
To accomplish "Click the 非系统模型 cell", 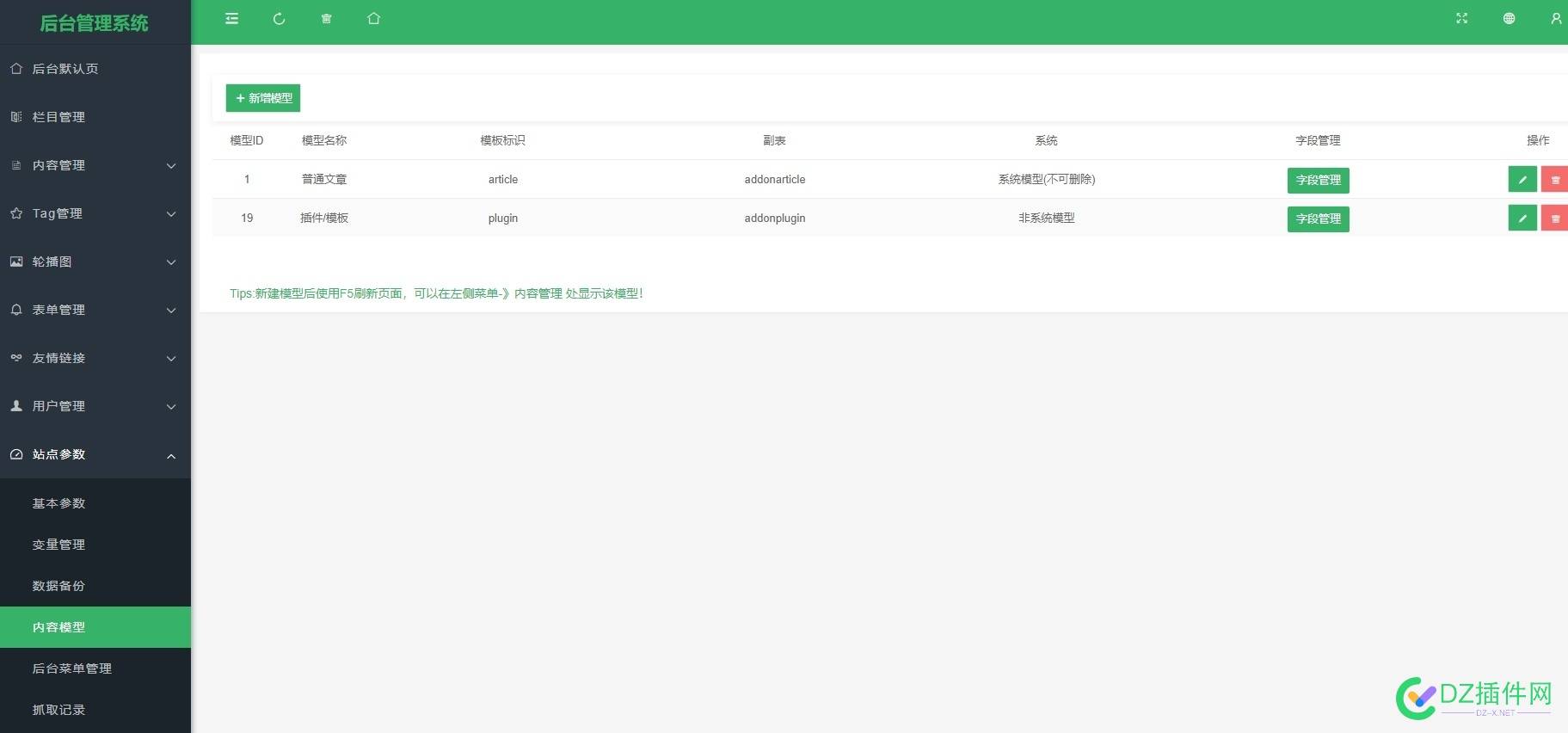I will [x=1047, y=218].
